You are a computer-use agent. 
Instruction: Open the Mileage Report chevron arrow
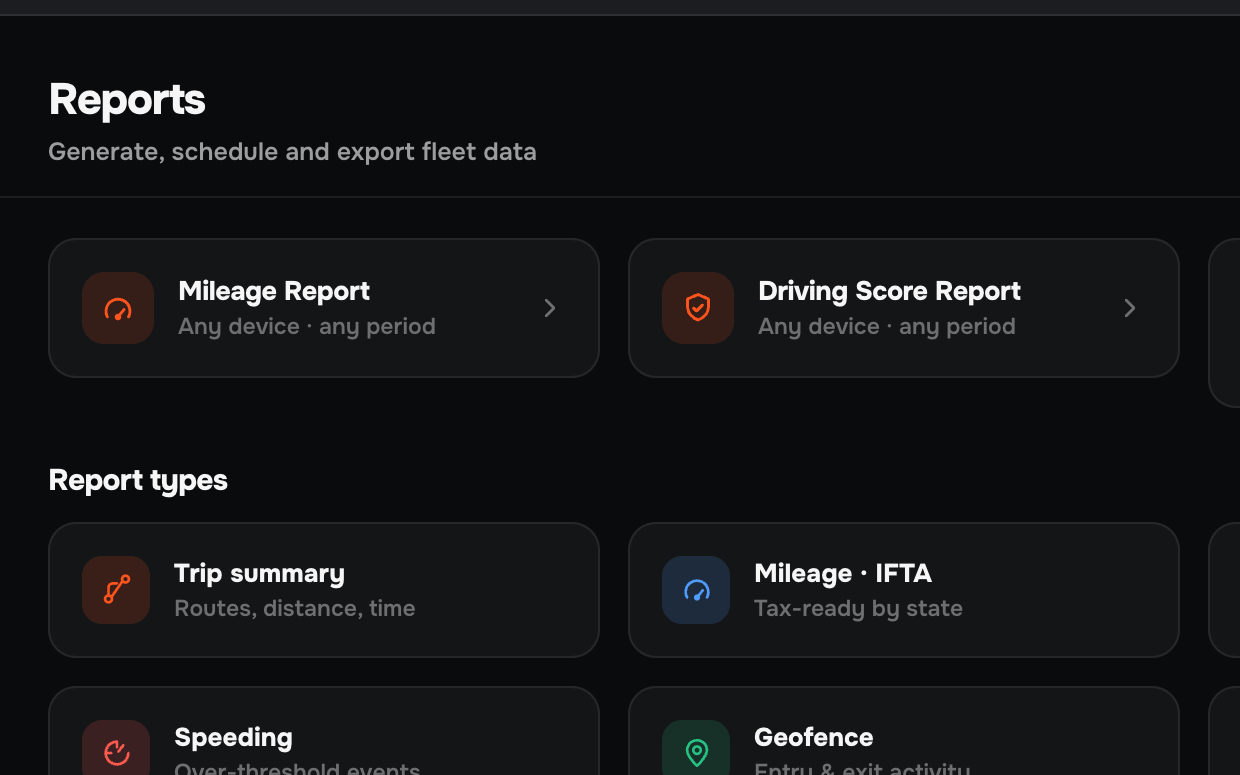coord(550,308)
